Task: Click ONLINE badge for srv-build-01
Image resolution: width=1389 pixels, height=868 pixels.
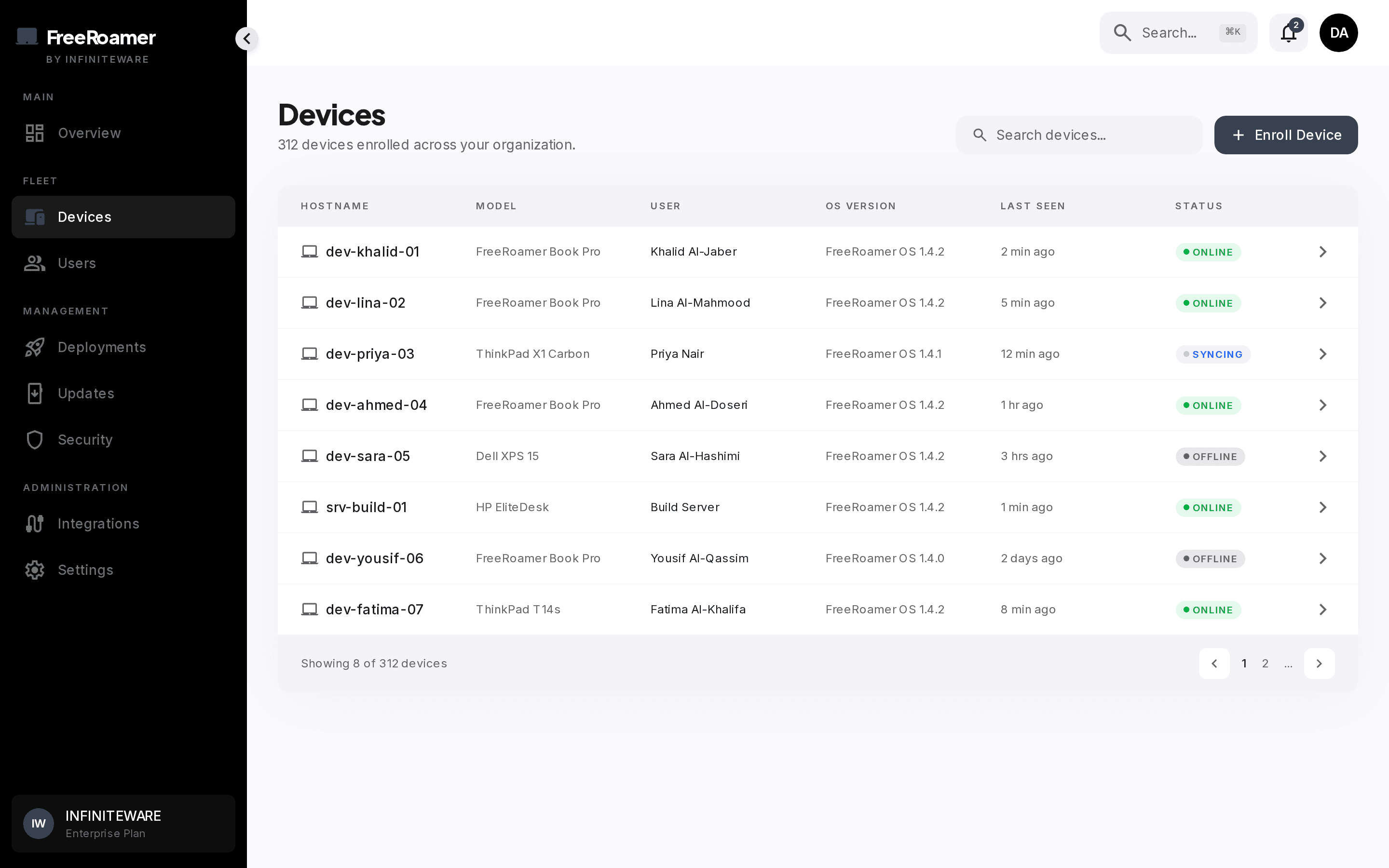Action: (1208, 507)
